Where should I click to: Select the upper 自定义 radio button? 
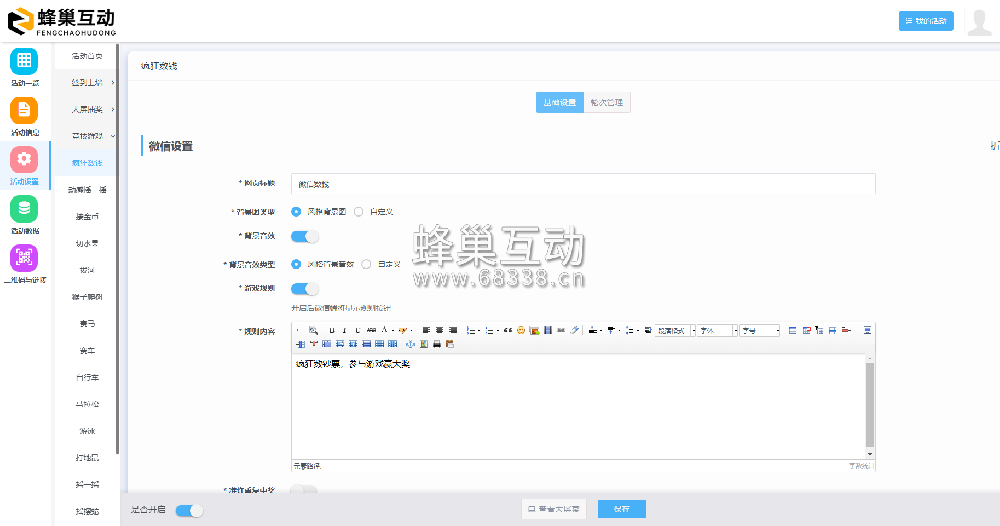pos(359,212)
